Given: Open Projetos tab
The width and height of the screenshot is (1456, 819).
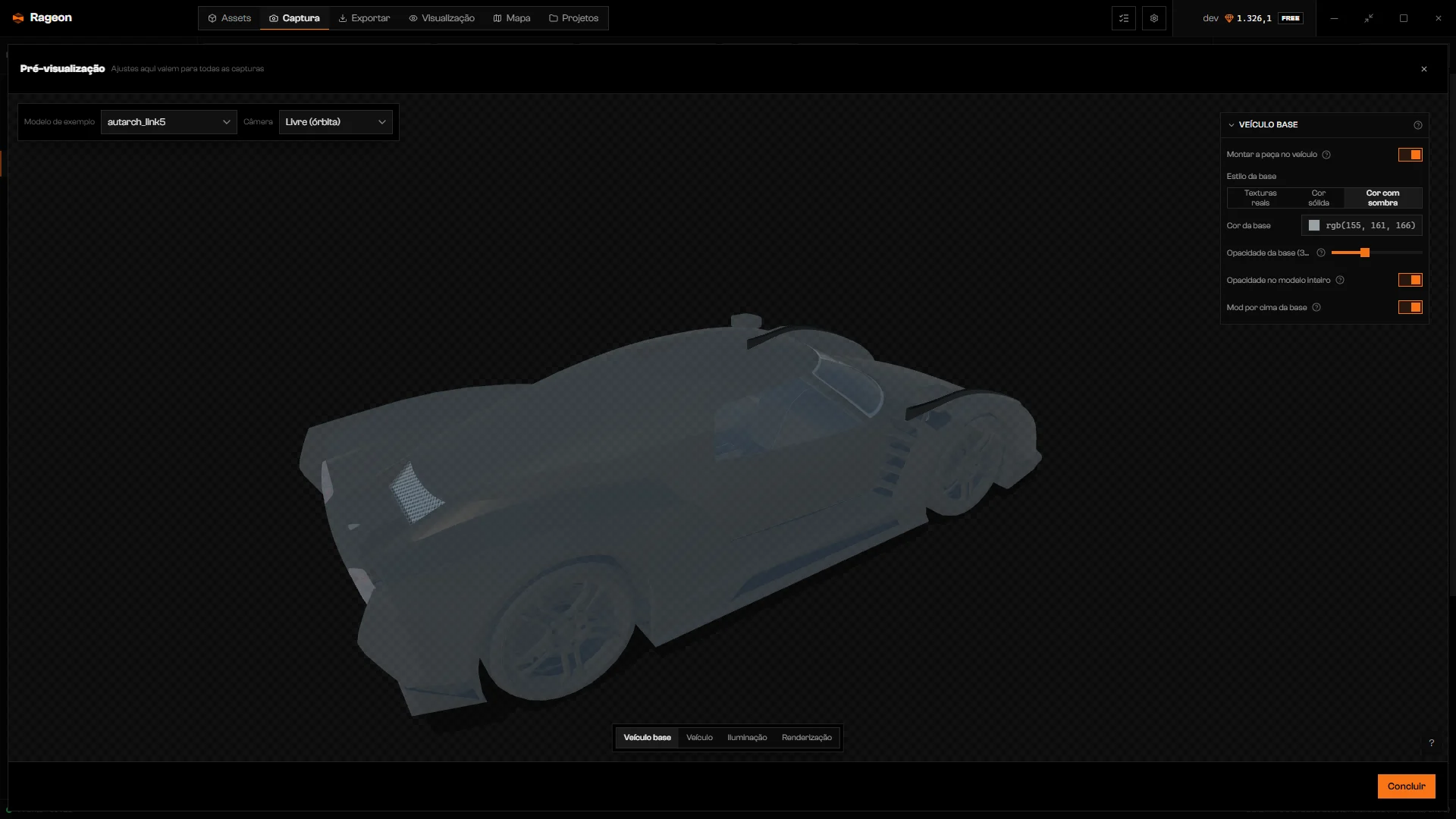Looking at the screenshot, I should (x=573, y=18).
